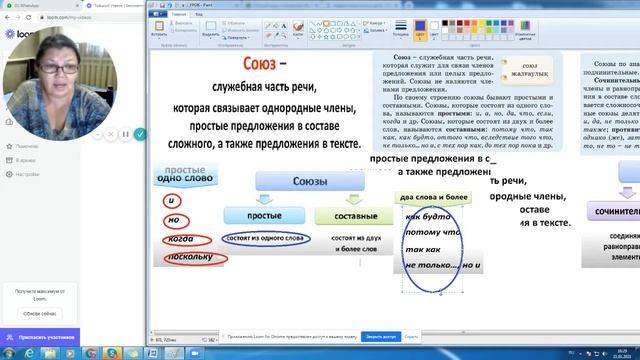Click Cut (Вырезать) in the clipboard group
Image resolution: width=640 pixels, height=360 pixels.
click(x=181, y=23)
